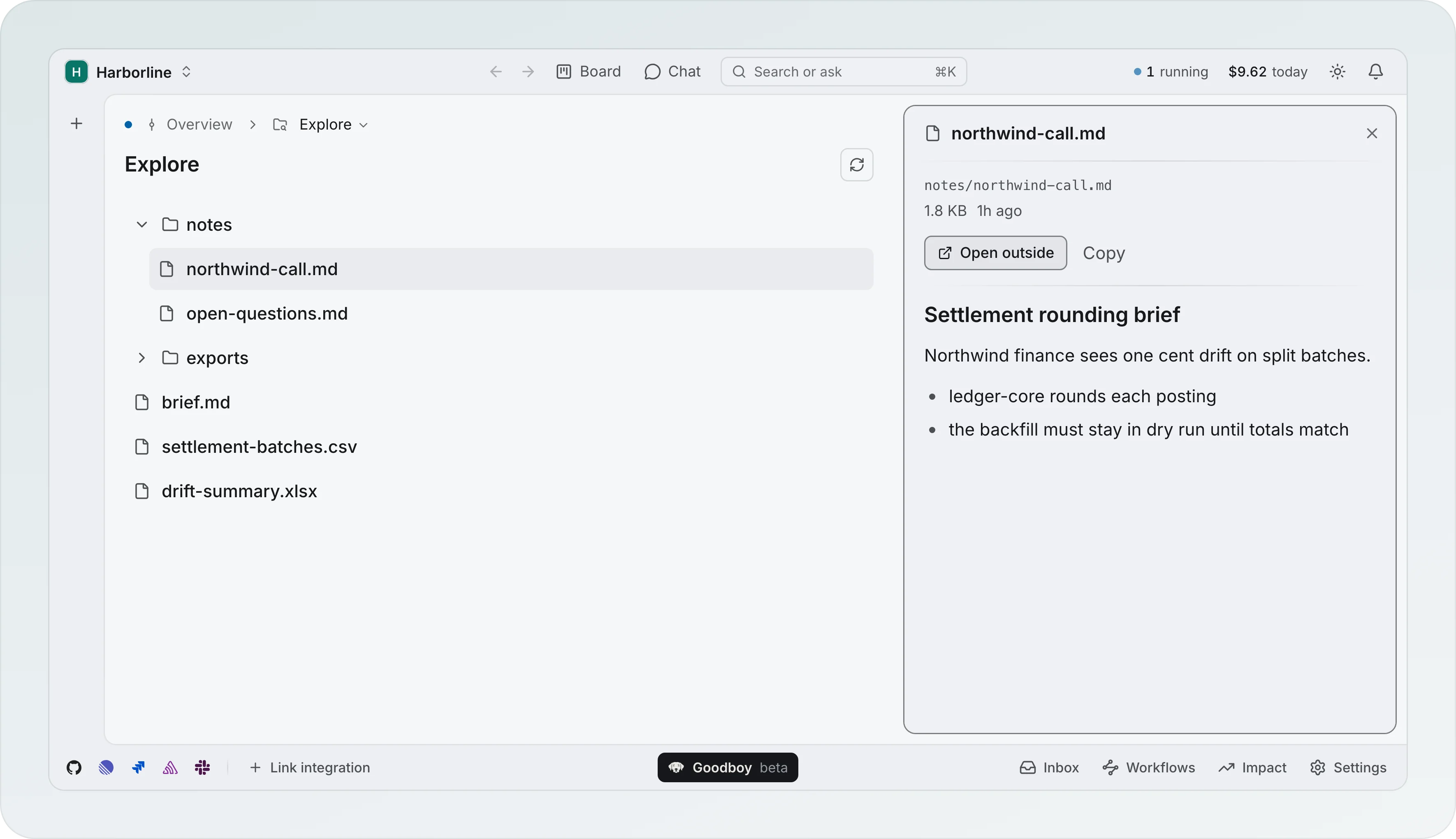1456x839 pixels.
Task: Click the file icon in the preview panel header
Action: tap(933, 134)
